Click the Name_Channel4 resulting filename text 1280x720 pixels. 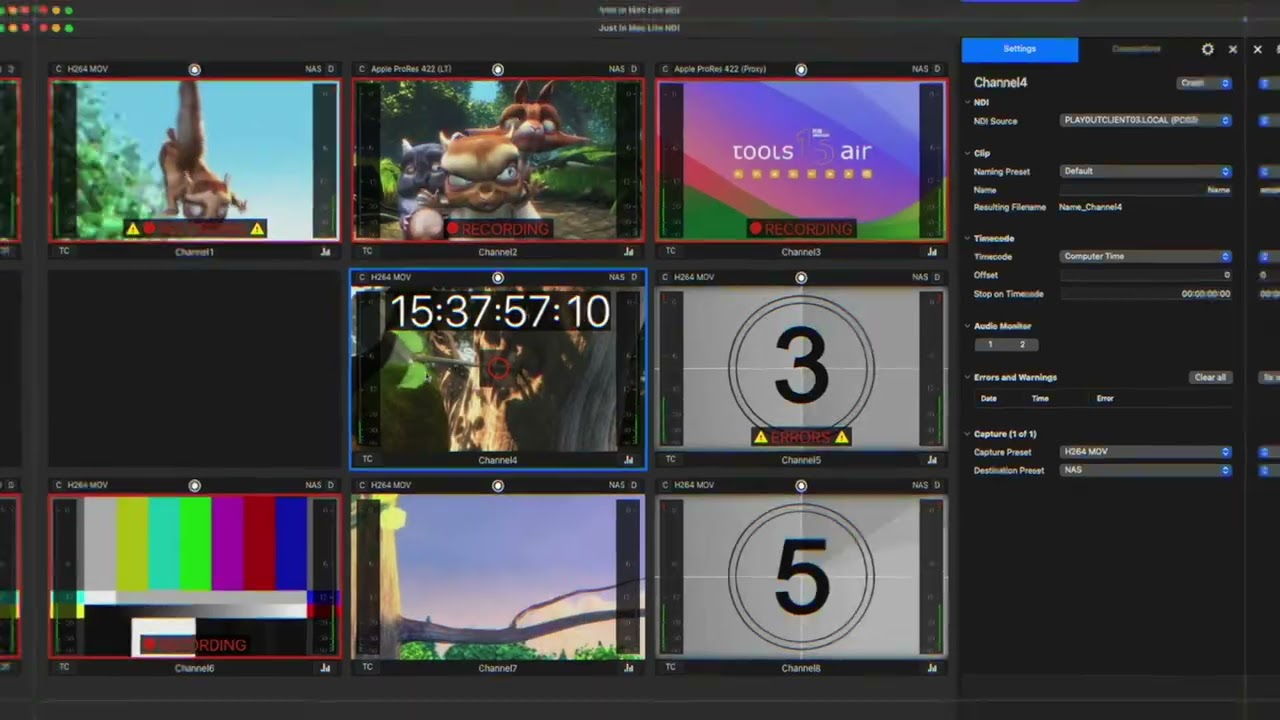[1090, 207]
